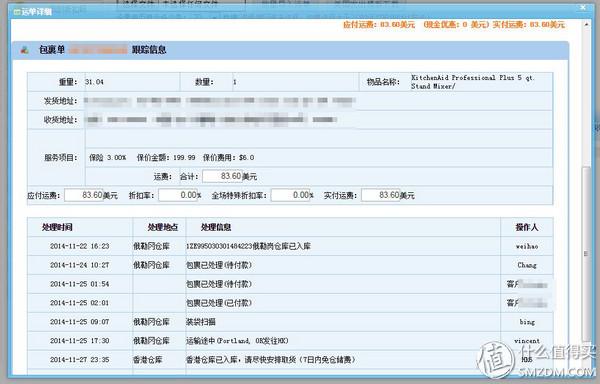Viewport: 600px width, 384px height.
Task: Click the 运单详细 title bar icon
Action: point(16,12)
